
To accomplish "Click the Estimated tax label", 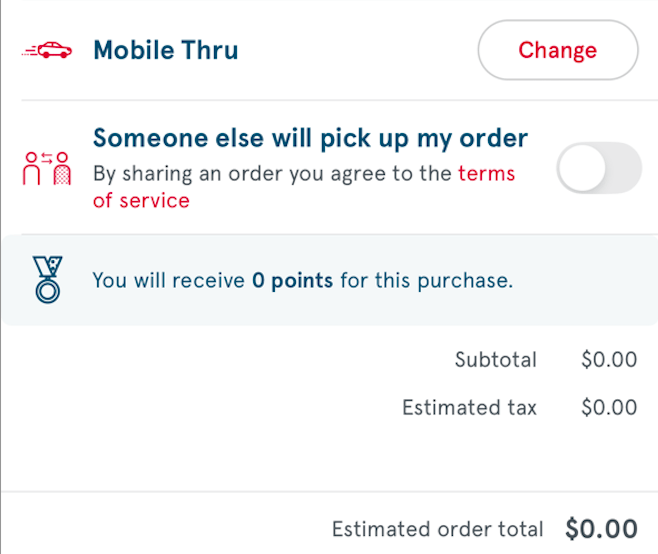I will (x=469, y=408).
